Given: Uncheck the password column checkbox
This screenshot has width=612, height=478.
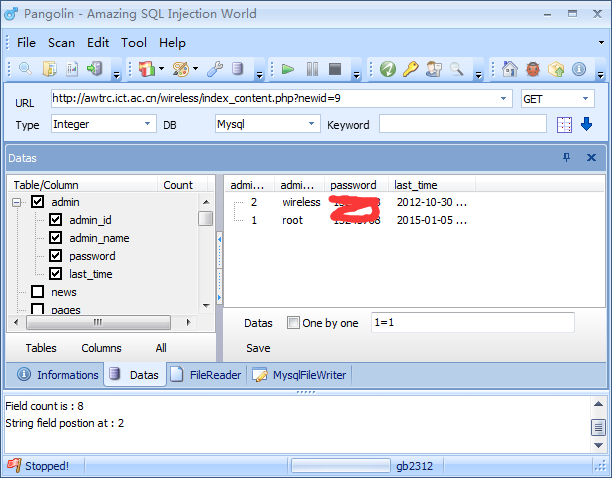Looking at the screenshot, I should (55, 256).
